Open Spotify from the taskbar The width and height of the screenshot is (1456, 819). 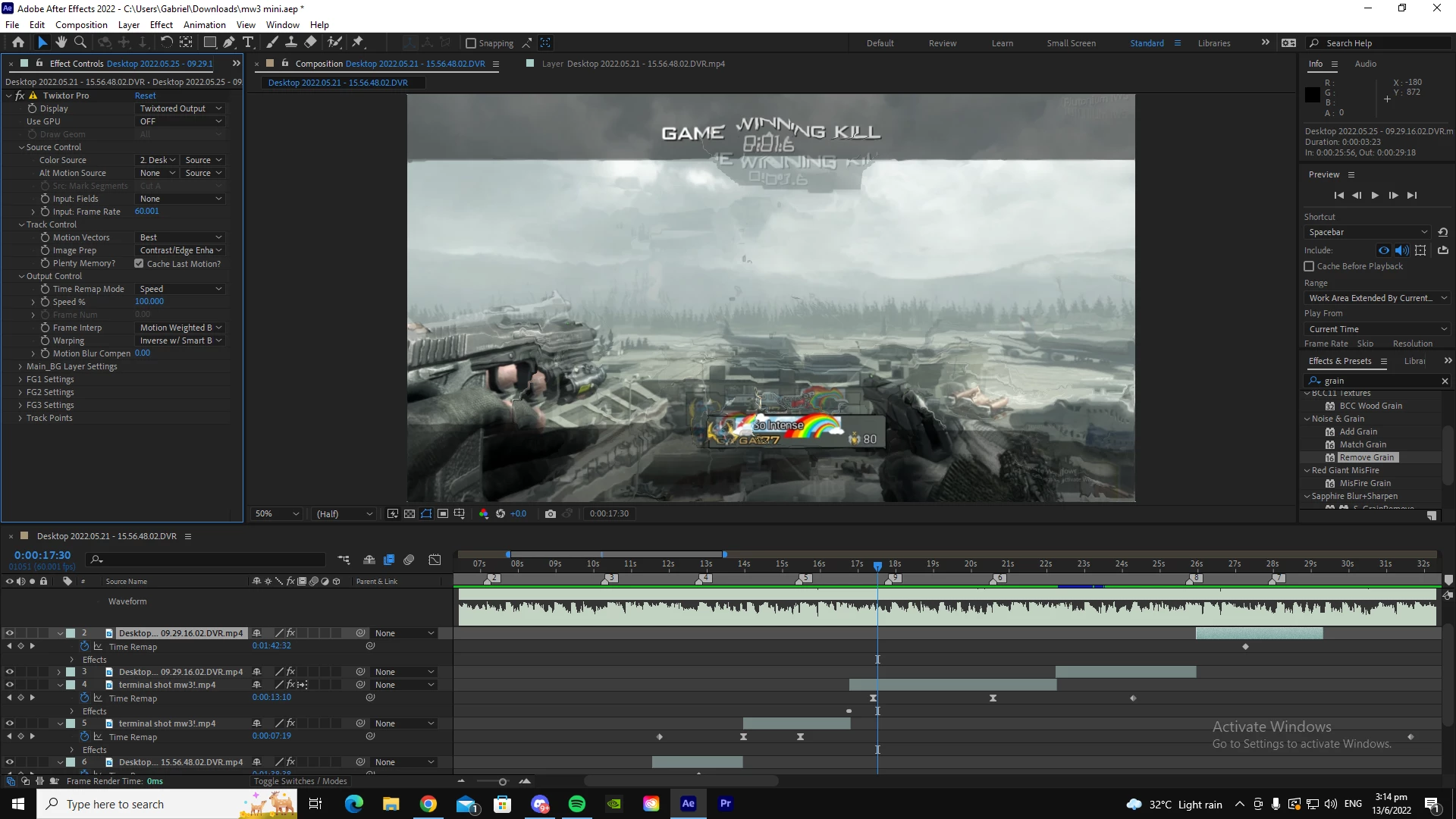pyautogui.click(x=577, y=804)
